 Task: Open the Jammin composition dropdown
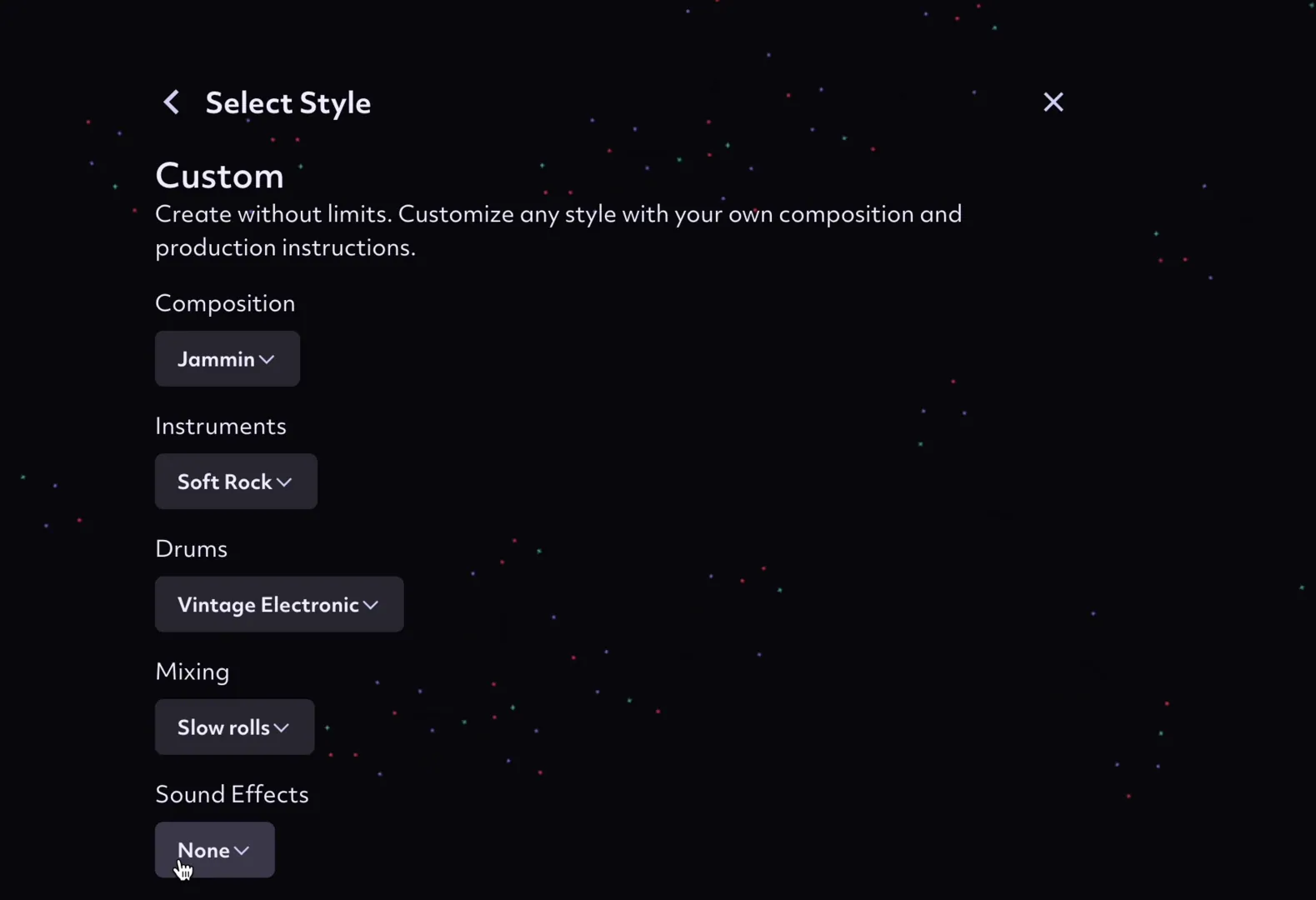227,359
